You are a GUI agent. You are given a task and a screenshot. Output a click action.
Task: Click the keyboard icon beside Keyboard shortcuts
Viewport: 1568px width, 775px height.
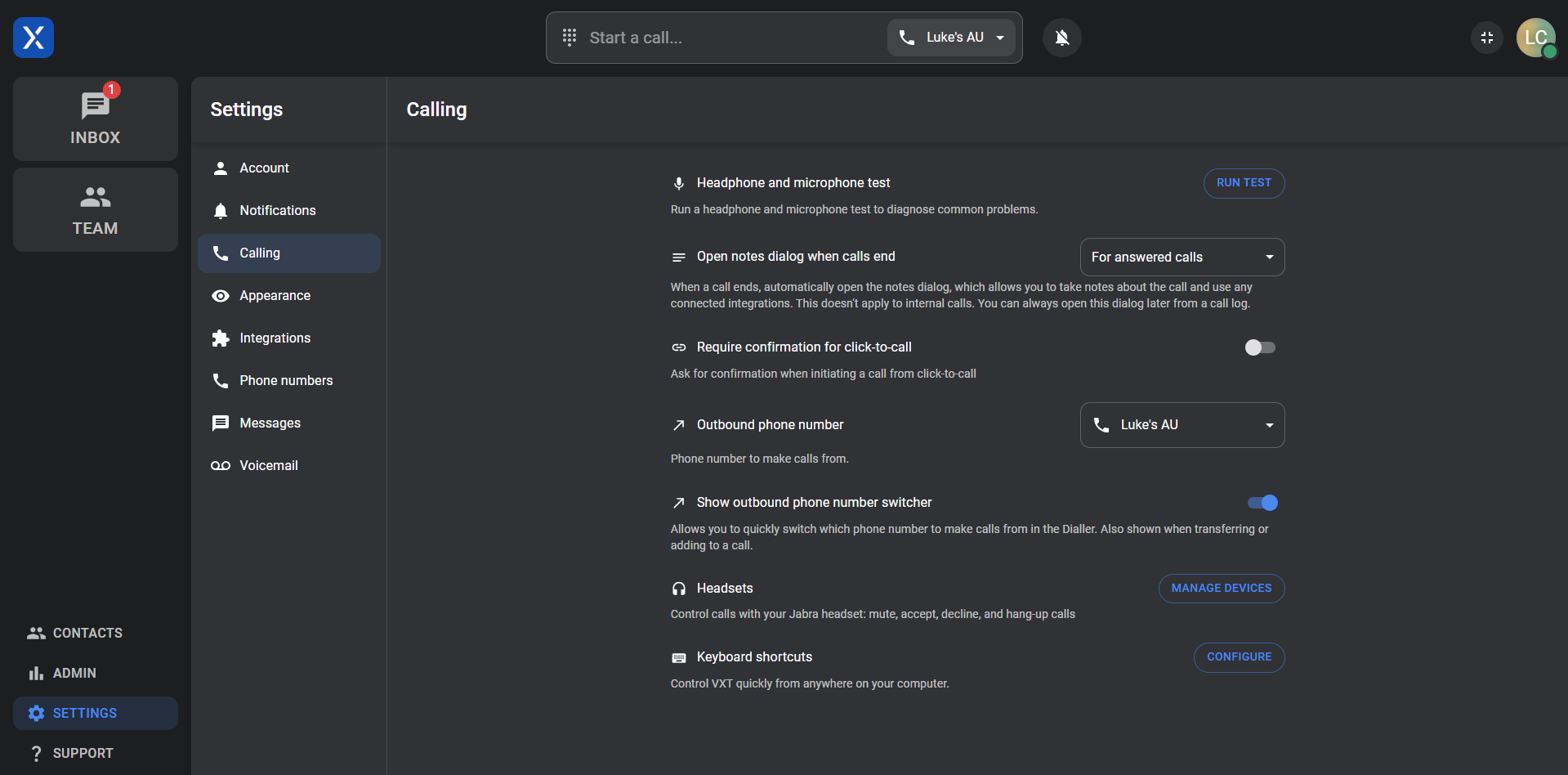pos(679,657)
